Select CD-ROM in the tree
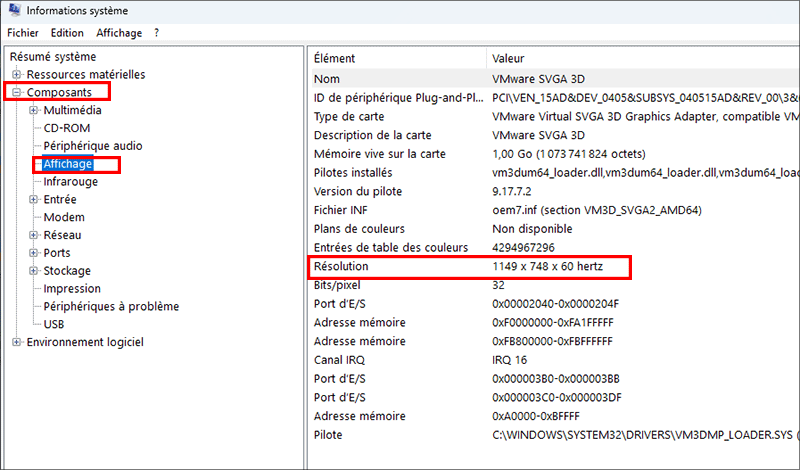 tap(67, 128)
